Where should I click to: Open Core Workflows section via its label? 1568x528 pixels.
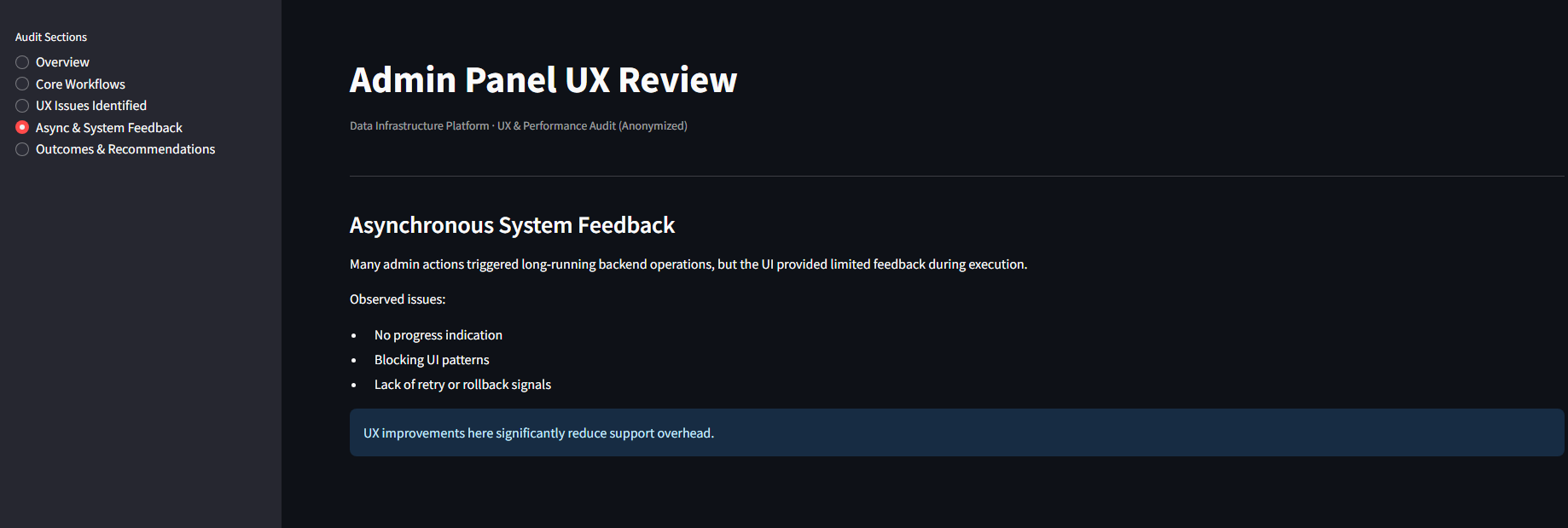pyautogui.click(x=80, y=84)
